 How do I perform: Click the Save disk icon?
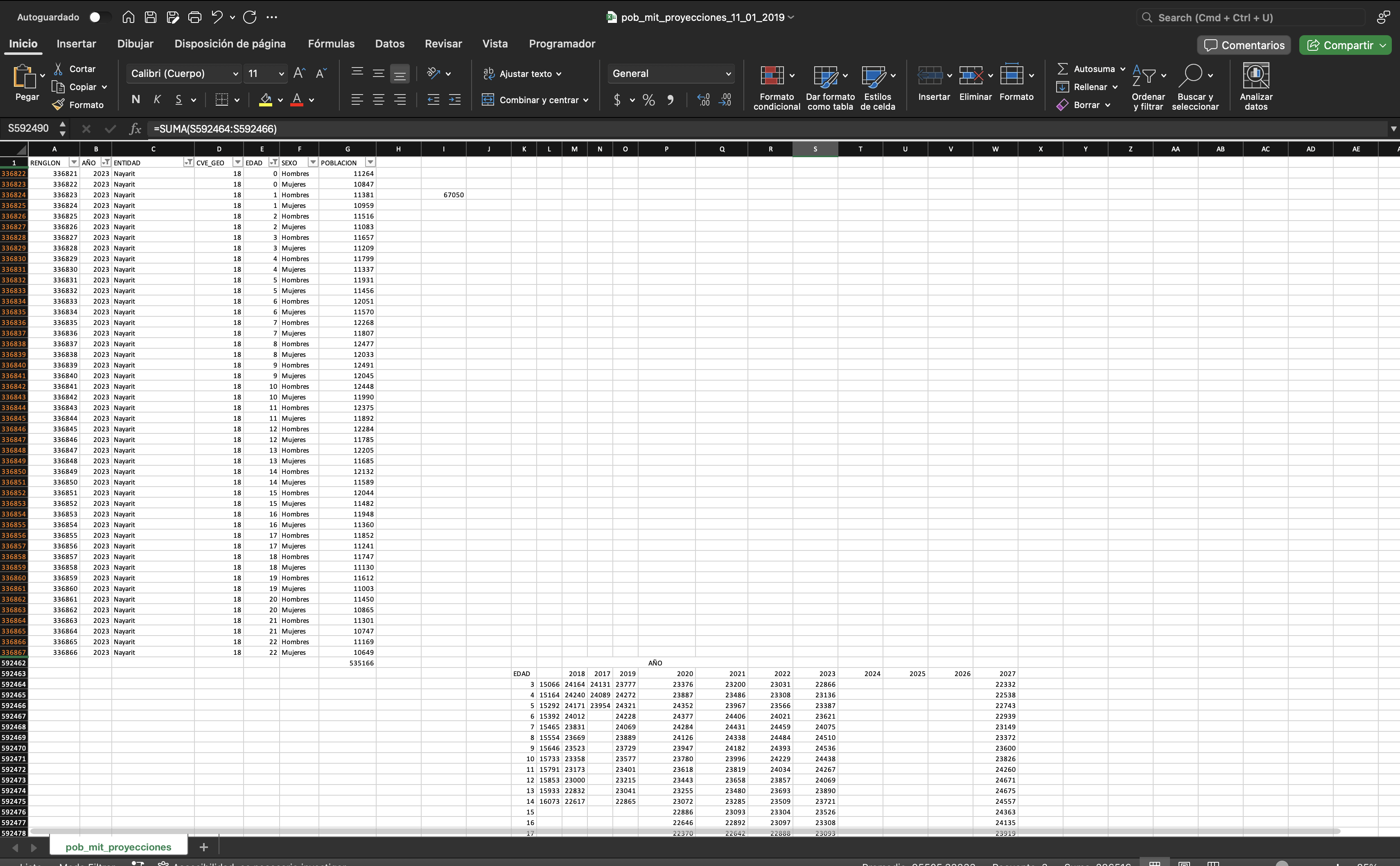click(x=151, y=17)
